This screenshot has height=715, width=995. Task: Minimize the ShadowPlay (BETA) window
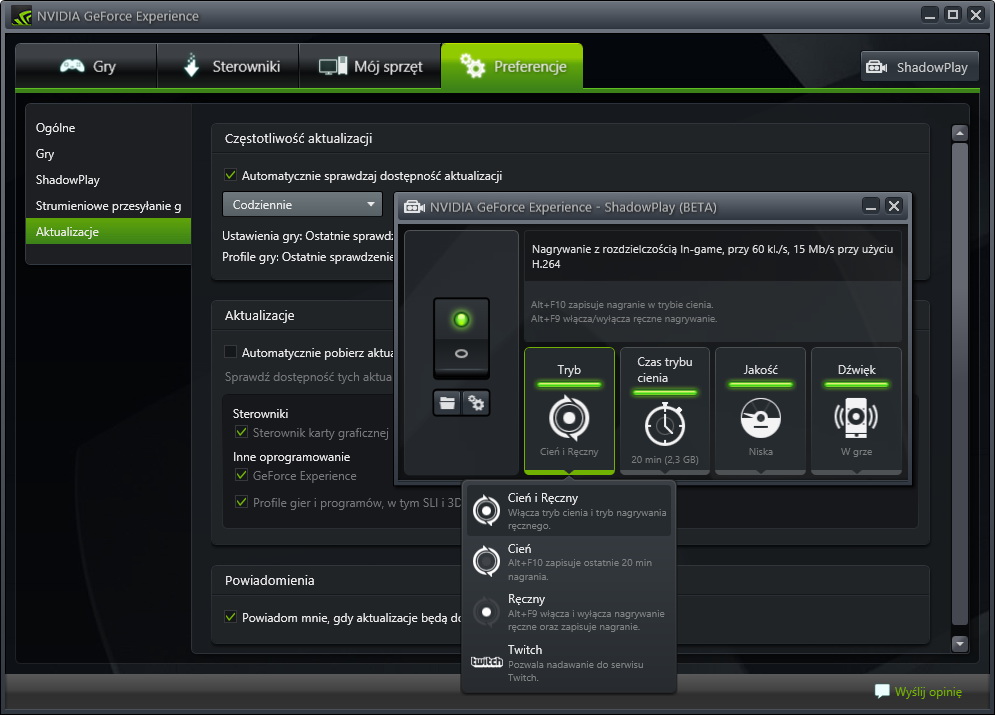pyautogui.click(x=871, y=206)
